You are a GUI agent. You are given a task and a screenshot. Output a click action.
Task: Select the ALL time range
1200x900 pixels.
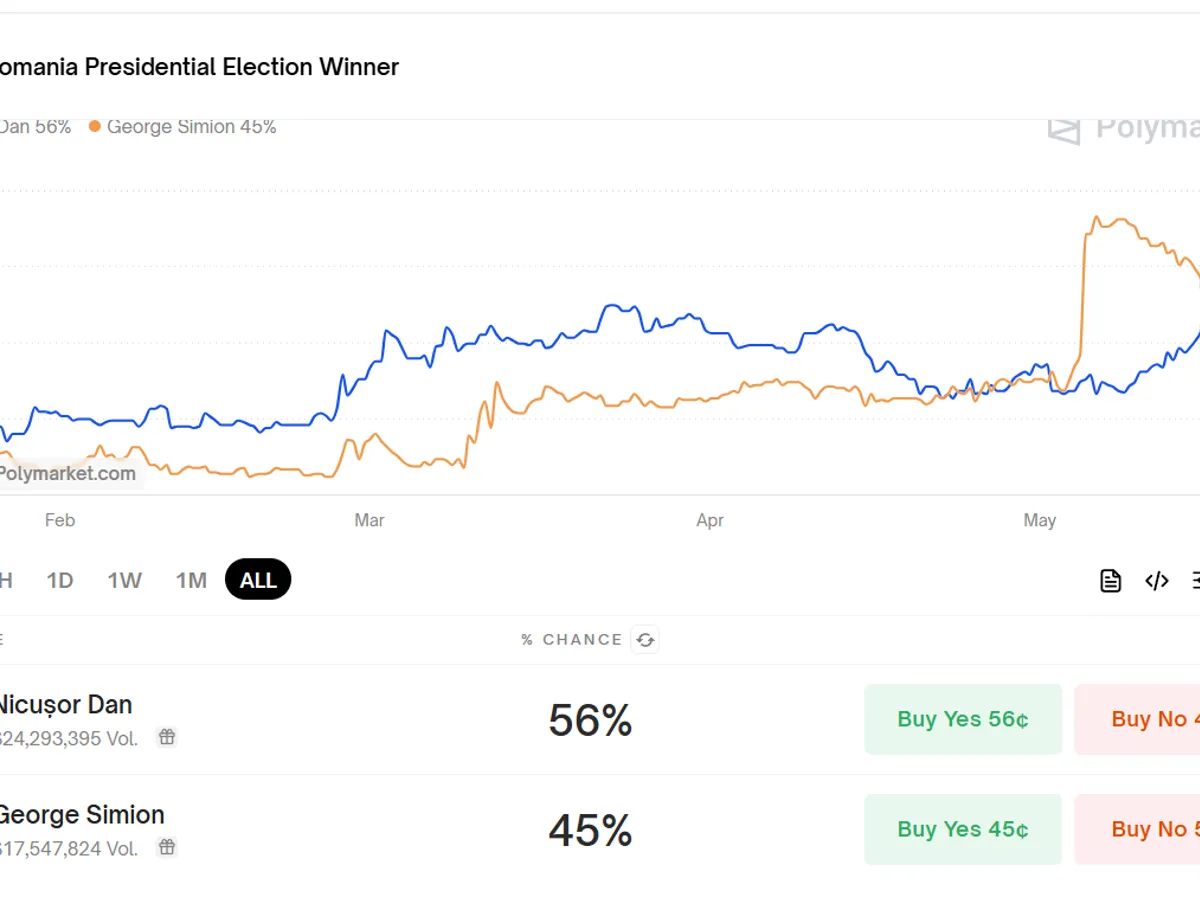(x=258, y=580)
